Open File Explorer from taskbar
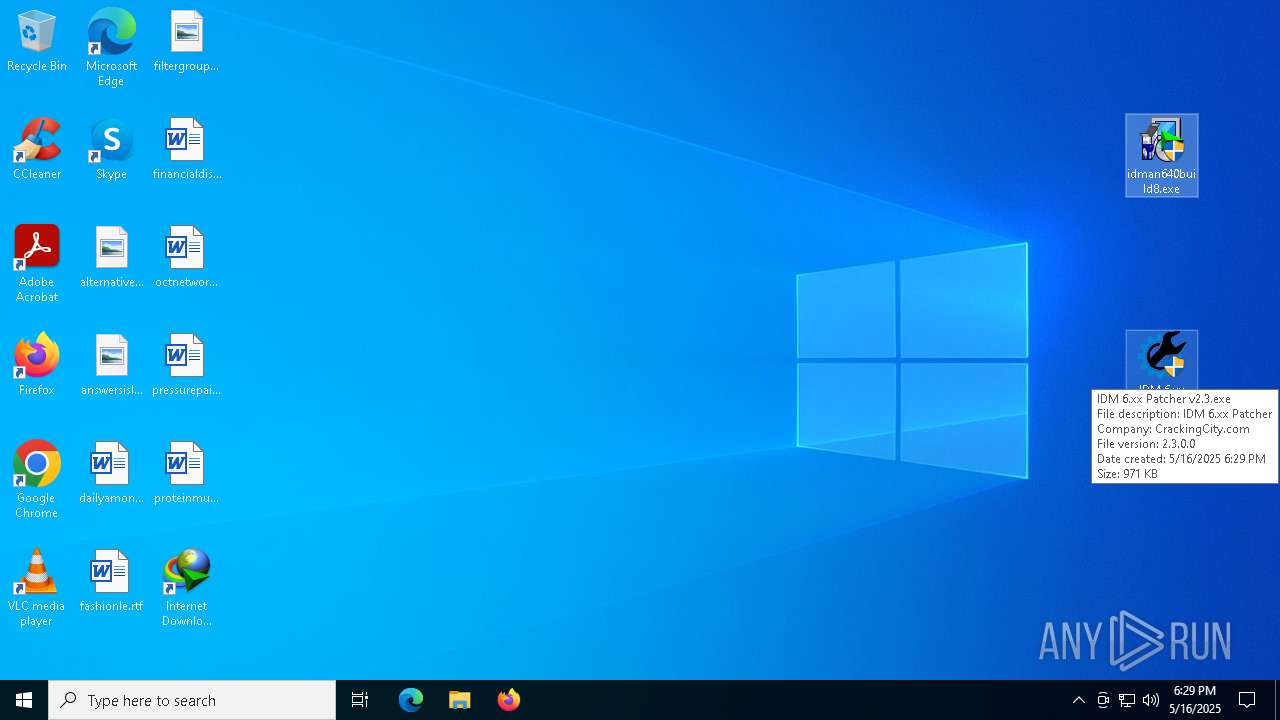The image size is (1280, 720). point(460,700)
